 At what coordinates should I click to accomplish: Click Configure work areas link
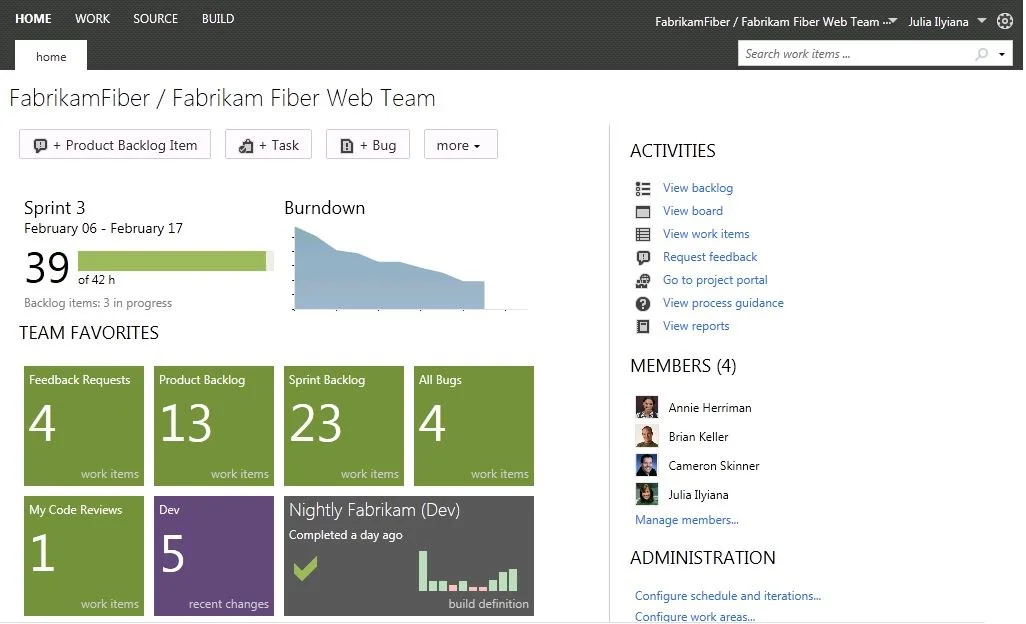[695, 616]
